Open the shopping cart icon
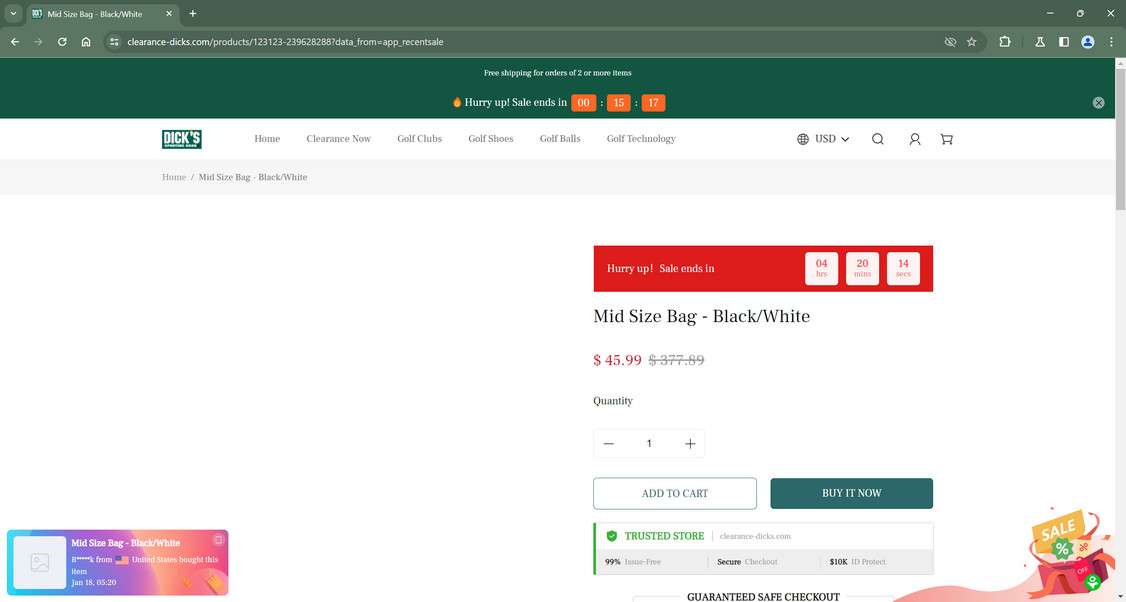 coord(946,139)
